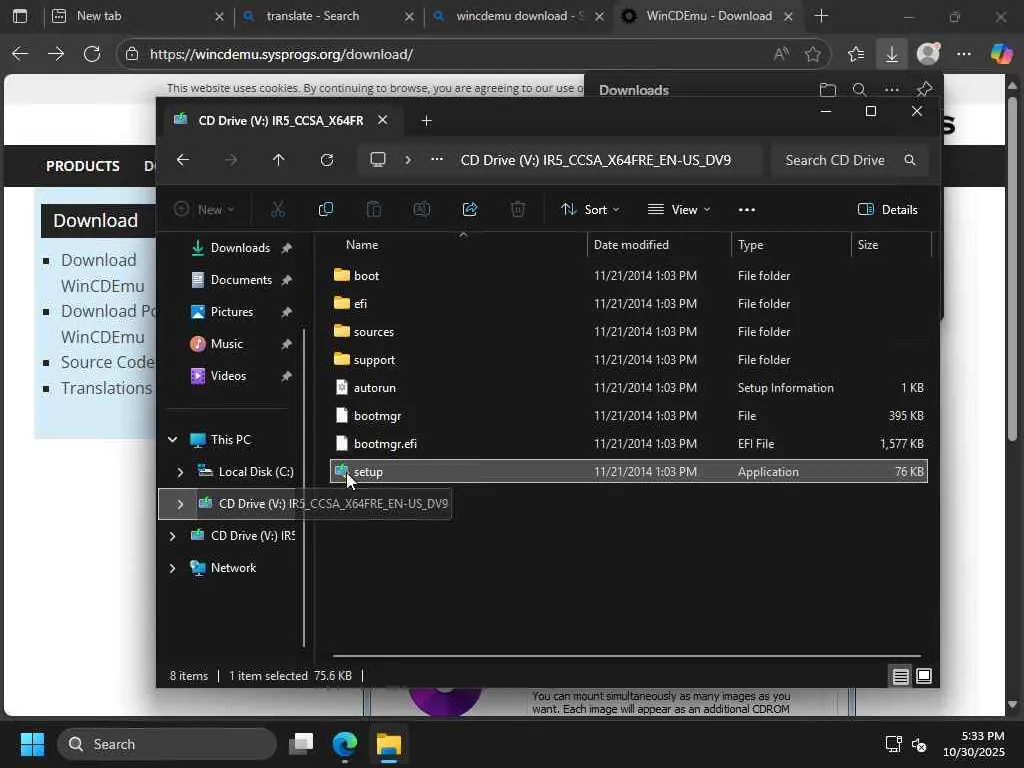This screenshot has width=1024, height=768.
Task: Open the View dropdown in Explorer
Action: click(679, 210)
